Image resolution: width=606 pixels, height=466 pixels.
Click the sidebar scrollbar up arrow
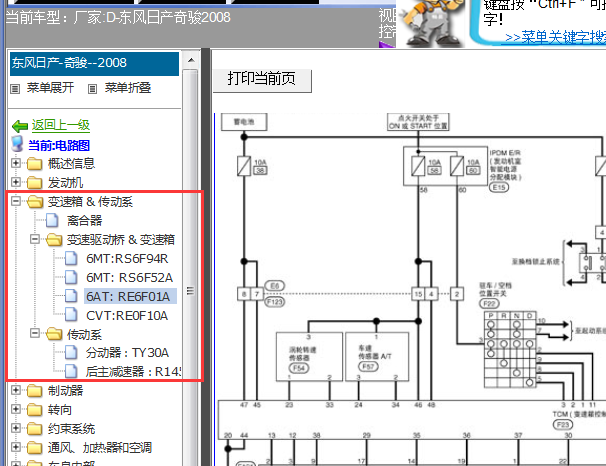coord(191,60)
